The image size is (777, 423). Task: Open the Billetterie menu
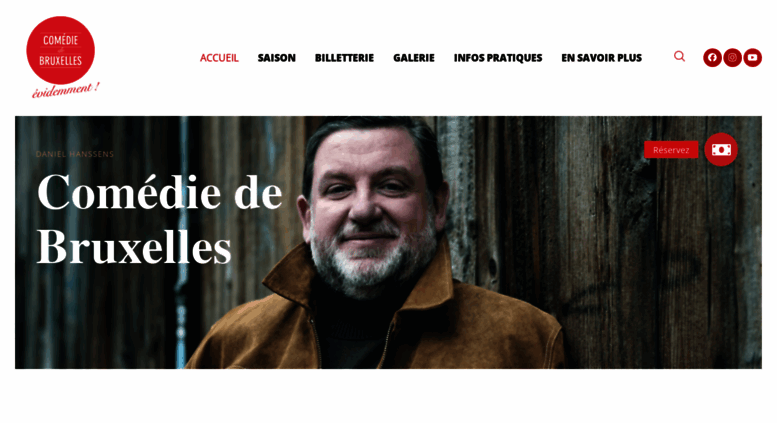(x=344, y=58)
